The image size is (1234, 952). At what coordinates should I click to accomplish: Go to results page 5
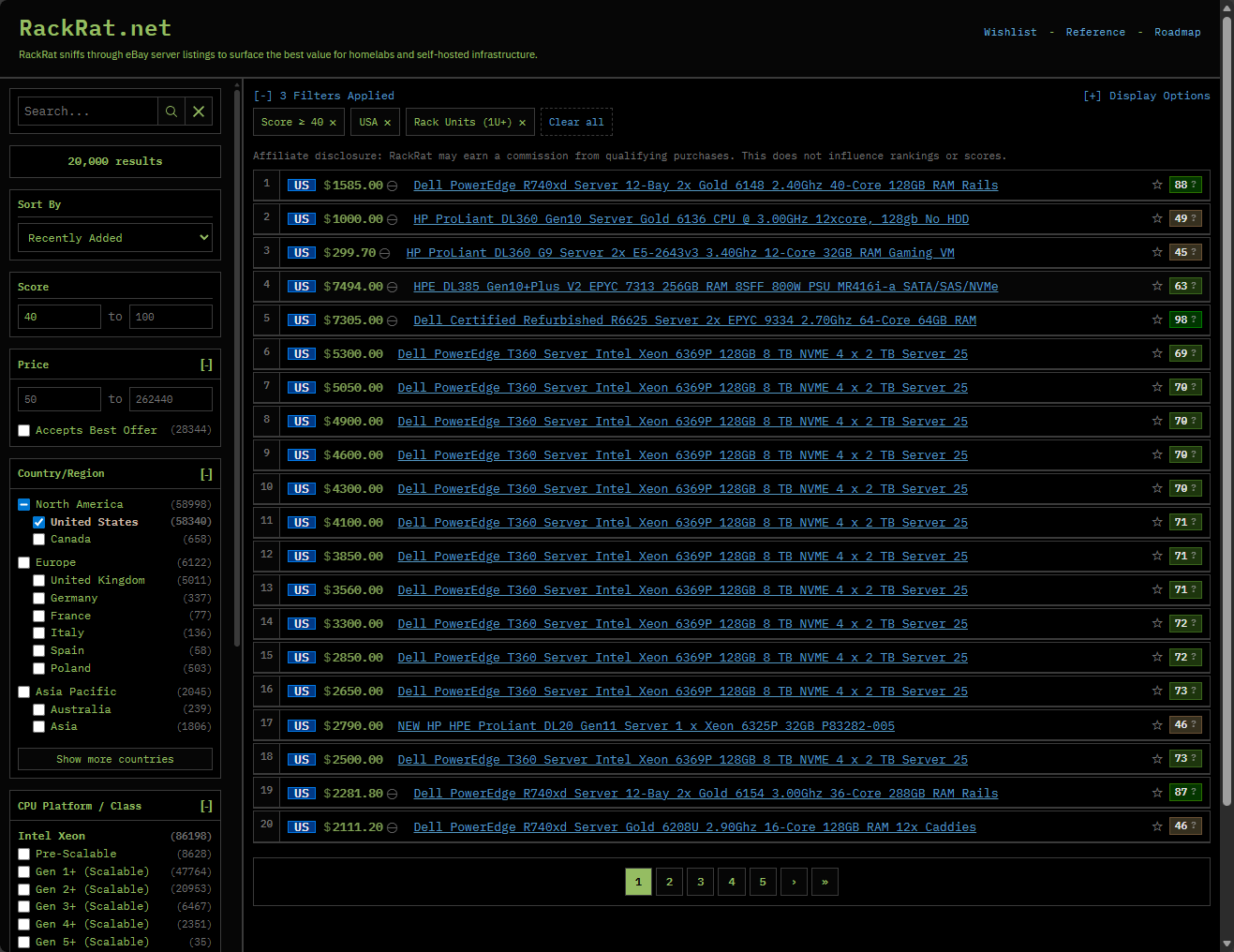(763, 882)
